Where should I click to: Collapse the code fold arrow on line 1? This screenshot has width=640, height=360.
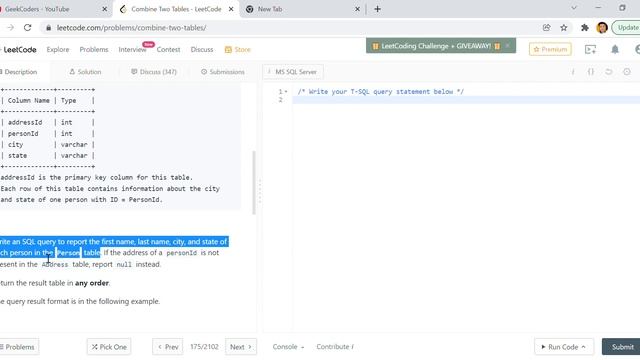coord(286,92)
